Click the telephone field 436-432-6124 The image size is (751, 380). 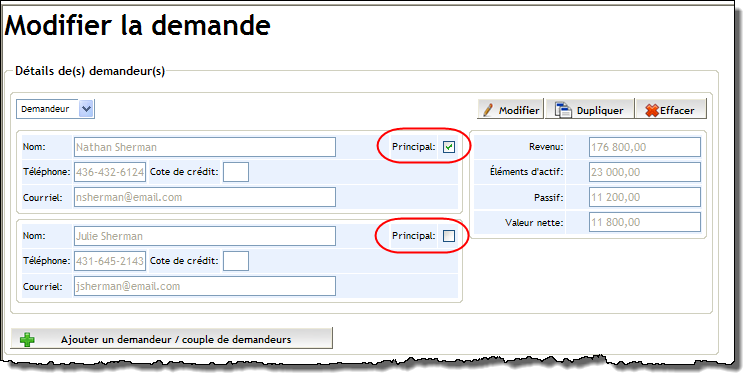110,172
